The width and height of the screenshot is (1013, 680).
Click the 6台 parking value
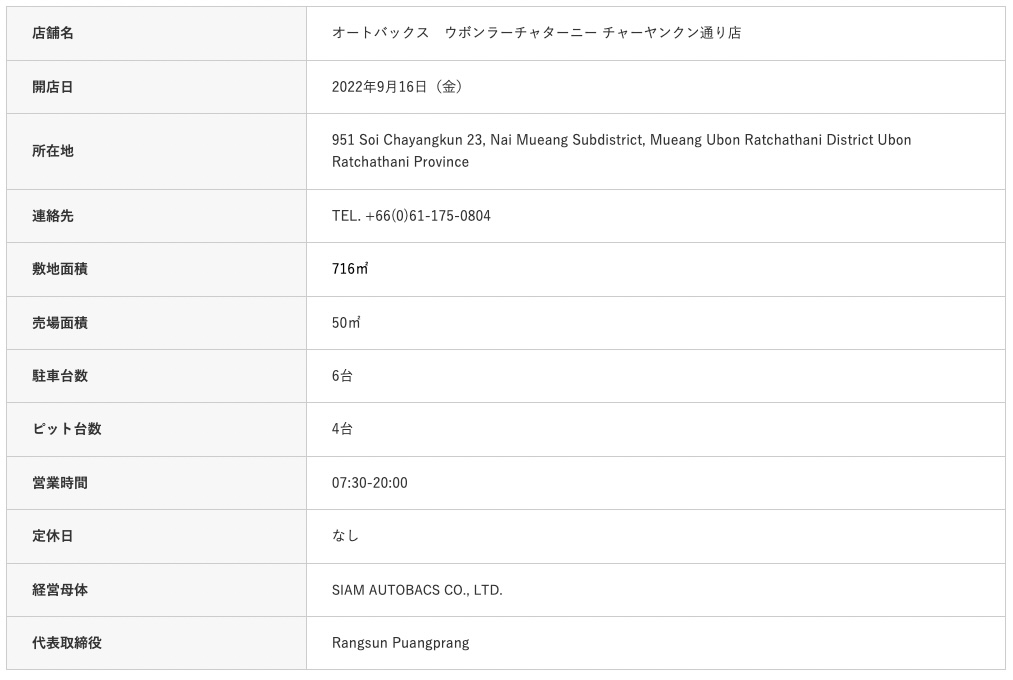click(342, 376)
